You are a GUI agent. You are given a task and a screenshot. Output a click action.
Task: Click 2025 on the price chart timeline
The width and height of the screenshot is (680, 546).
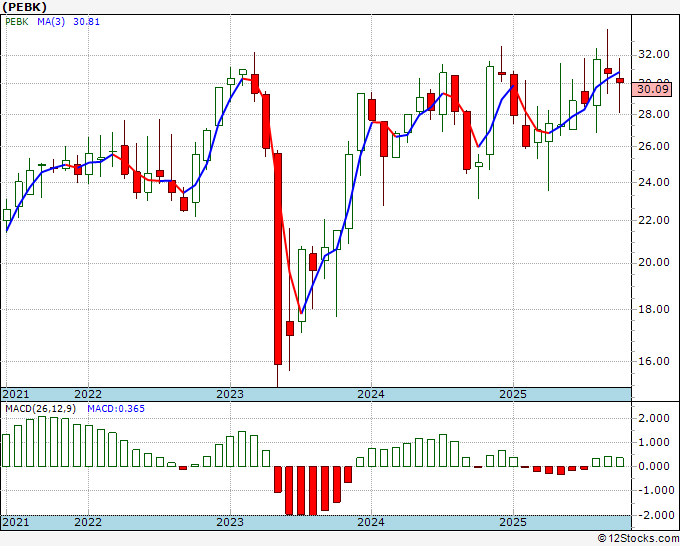coord(513,394)
